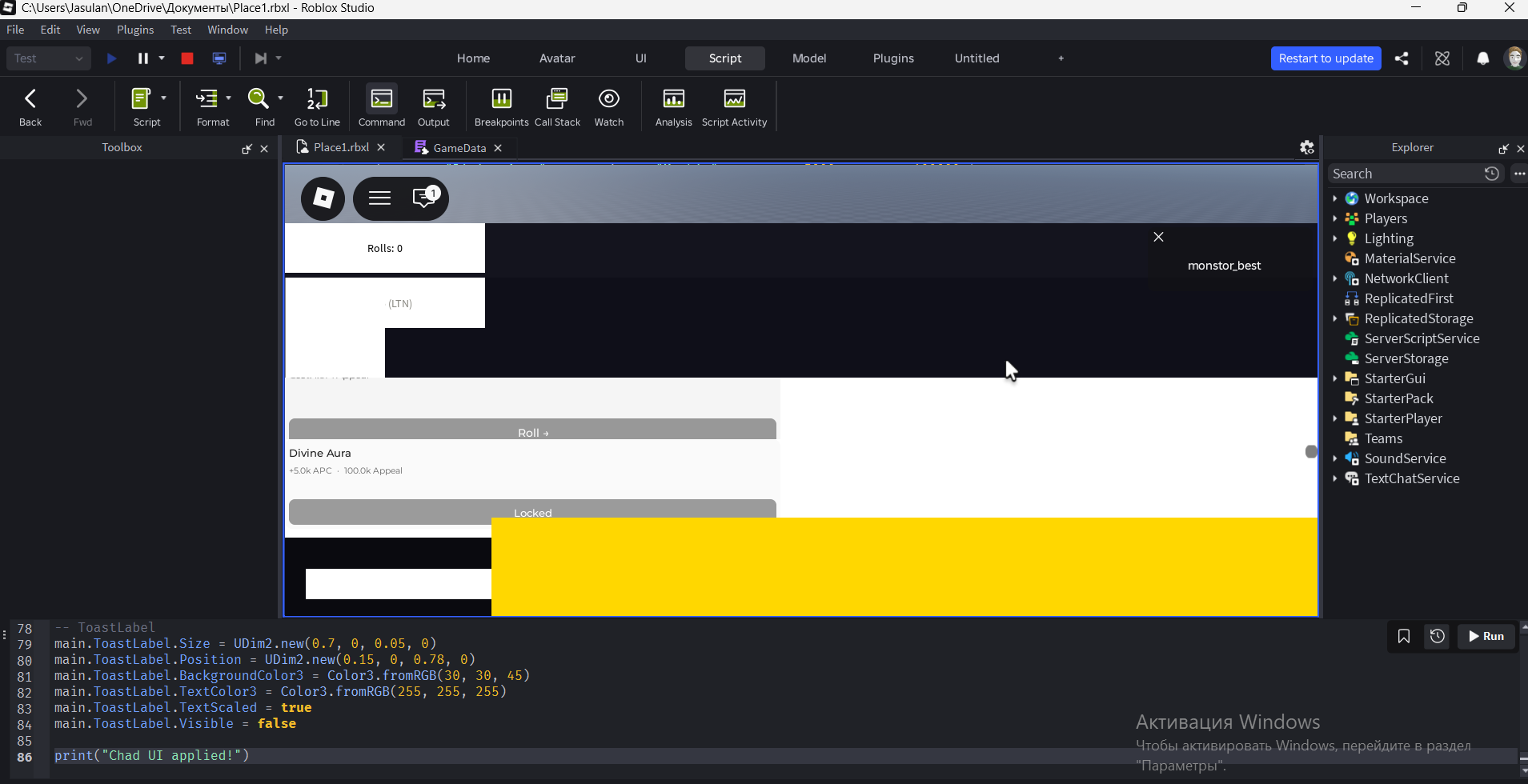The height and width of the screenshot is (784, 1528).
Task: Open Script Activity tool
Action: pos(734,106)
